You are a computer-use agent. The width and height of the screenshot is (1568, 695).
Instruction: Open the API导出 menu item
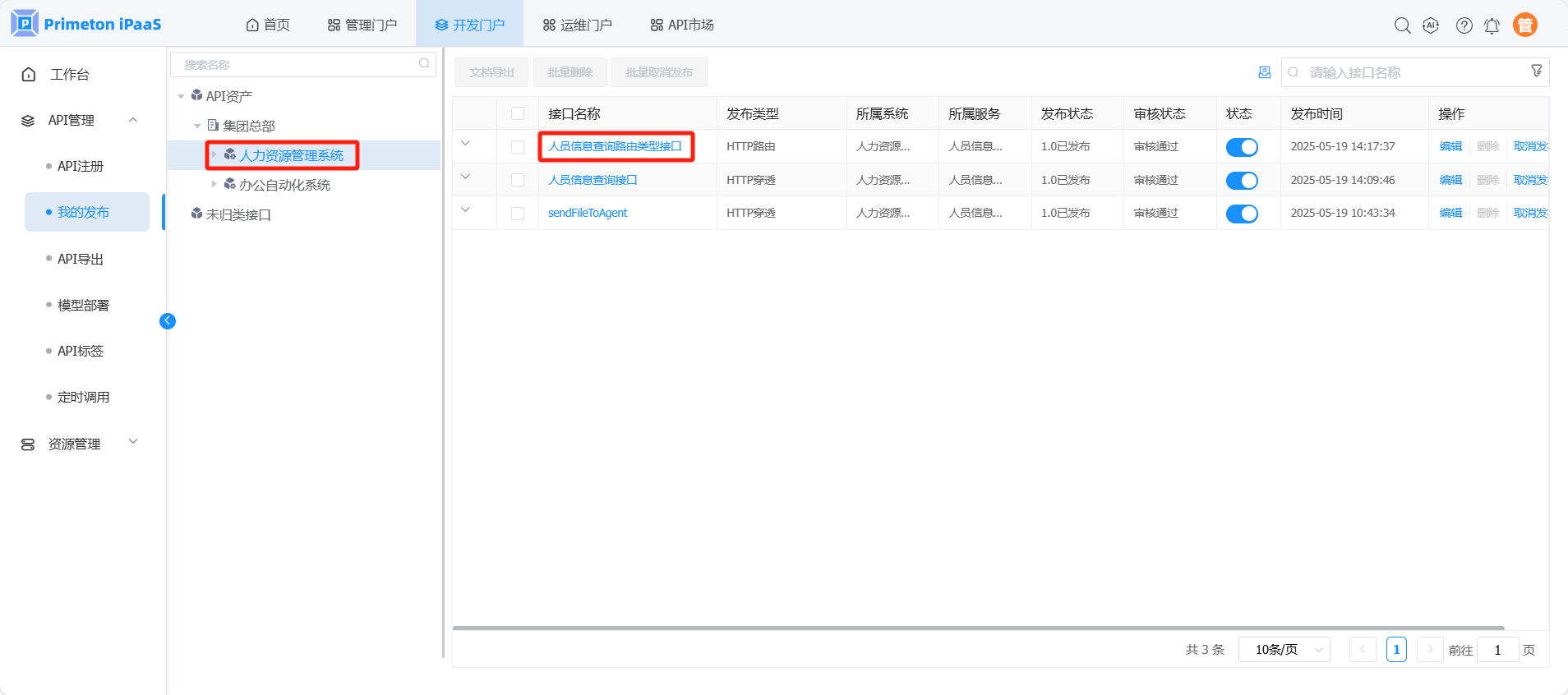click(81, 259)
